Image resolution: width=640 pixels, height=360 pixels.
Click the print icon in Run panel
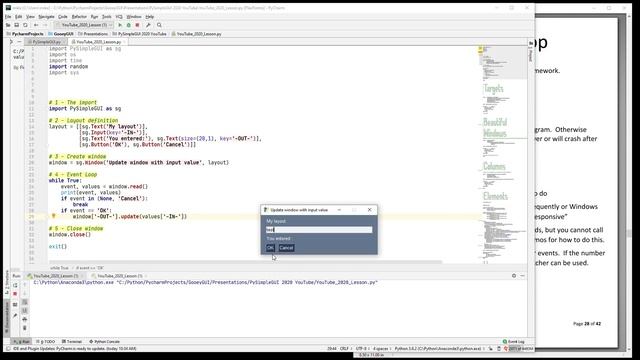pos(24,319)
